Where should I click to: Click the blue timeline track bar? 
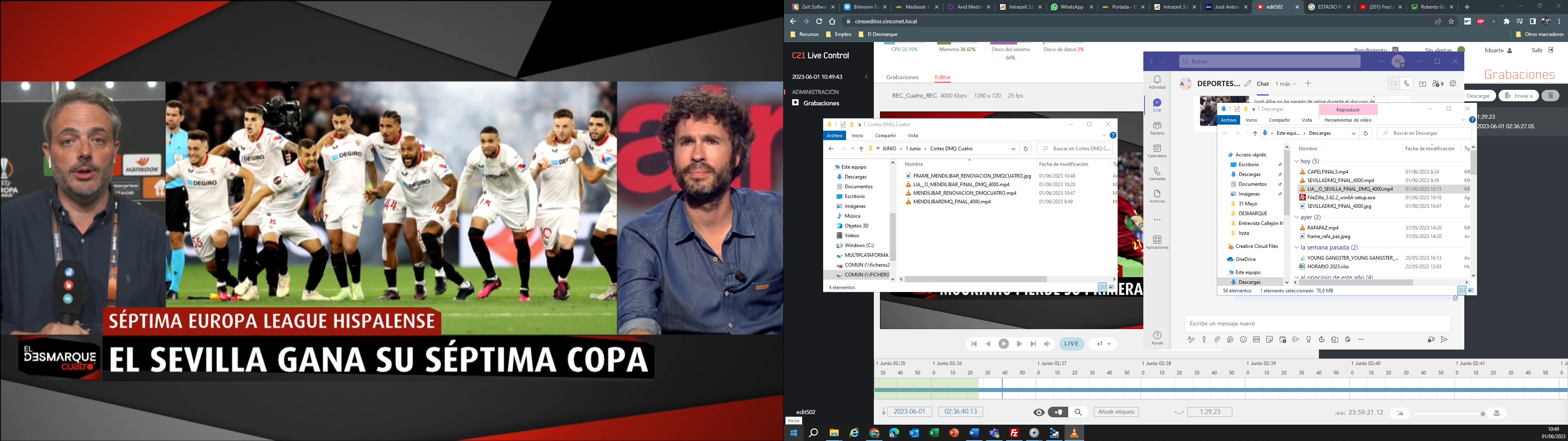click(x=1221, y=389)
